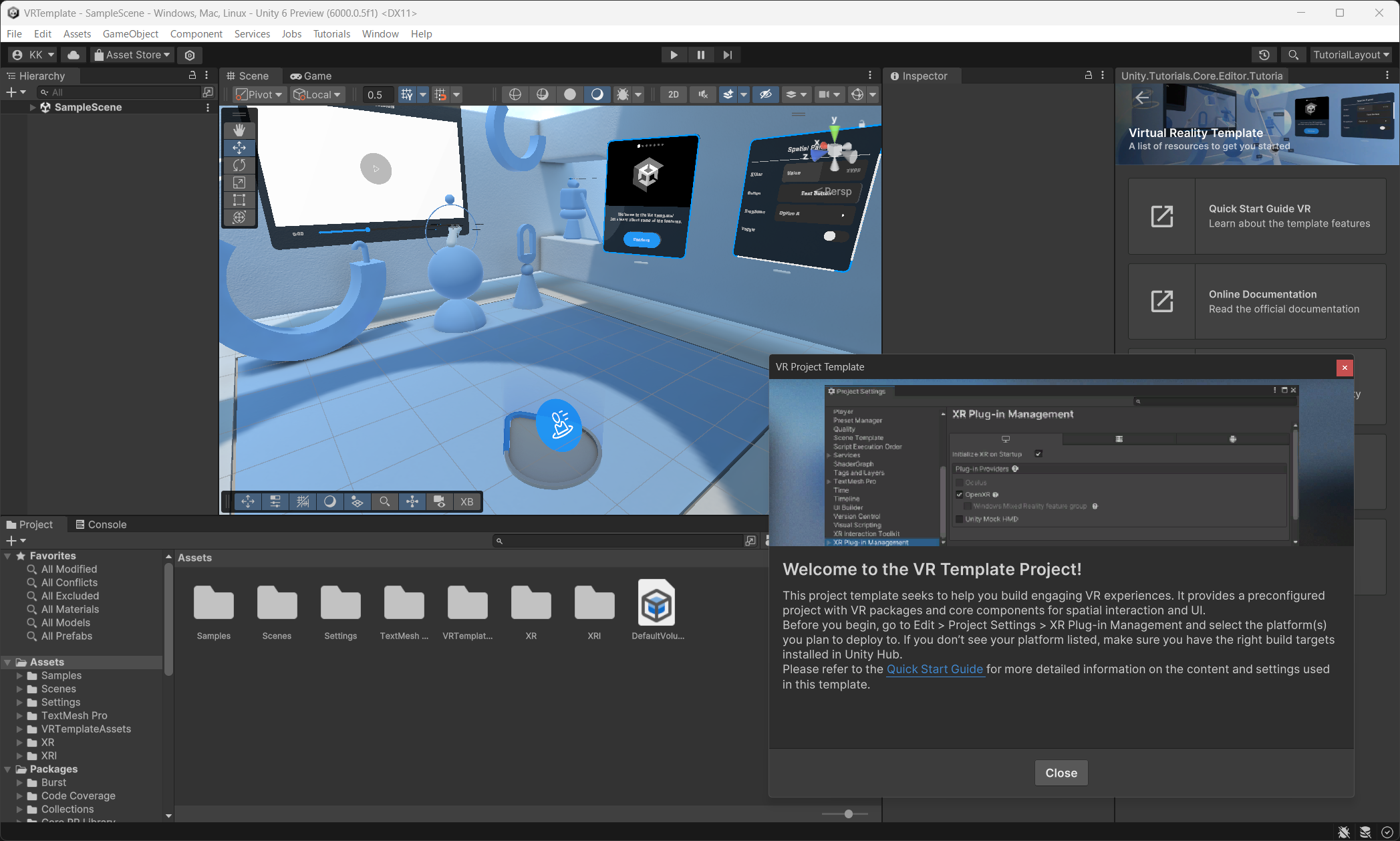Image resolution: width=1400 pixels, height=841 pixels.
Task: Open the Pivot handle position dropdown
Action: tap(260, 94)
